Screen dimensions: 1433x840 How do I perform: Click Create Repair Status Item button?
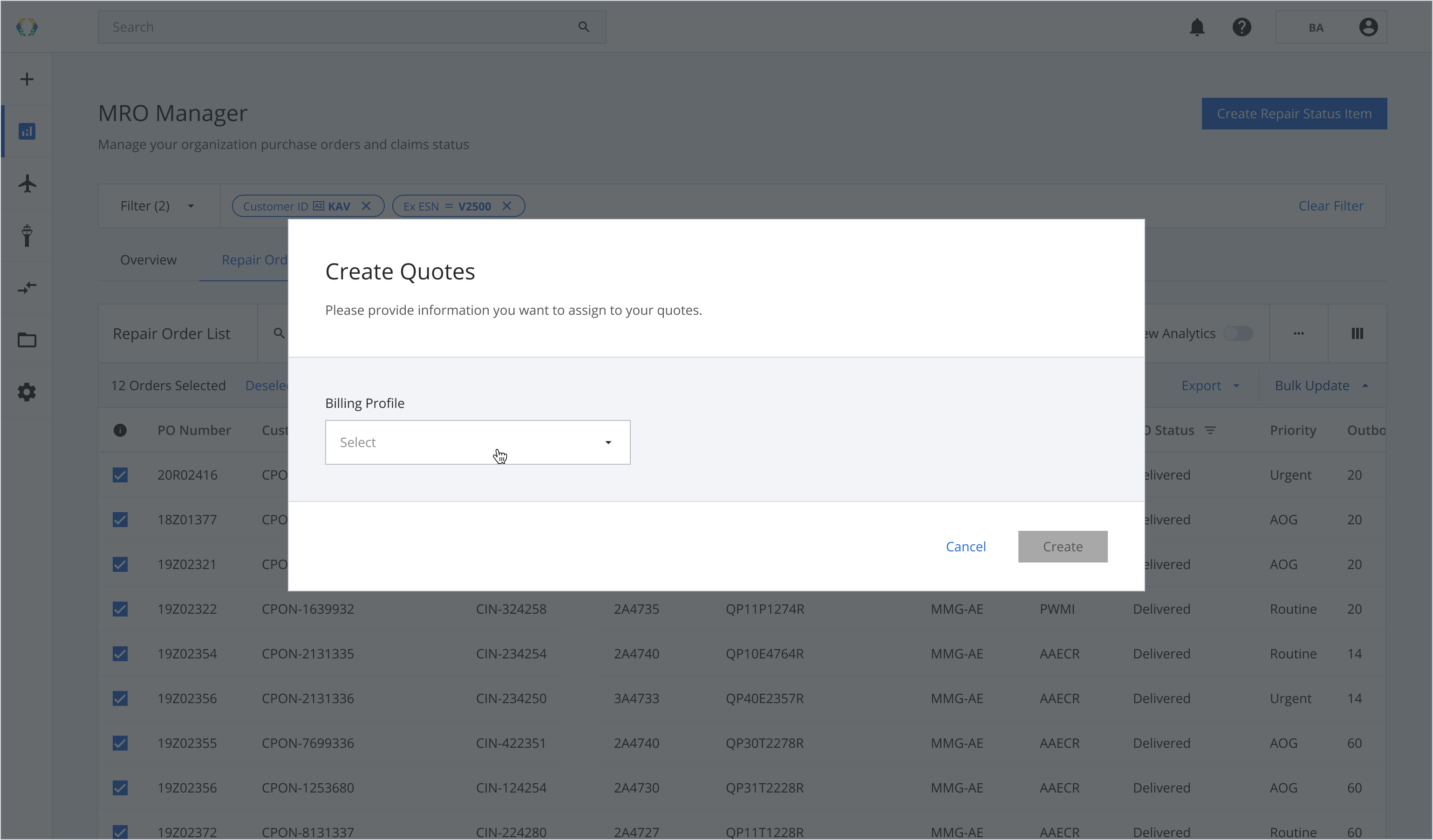(1294, 114)
